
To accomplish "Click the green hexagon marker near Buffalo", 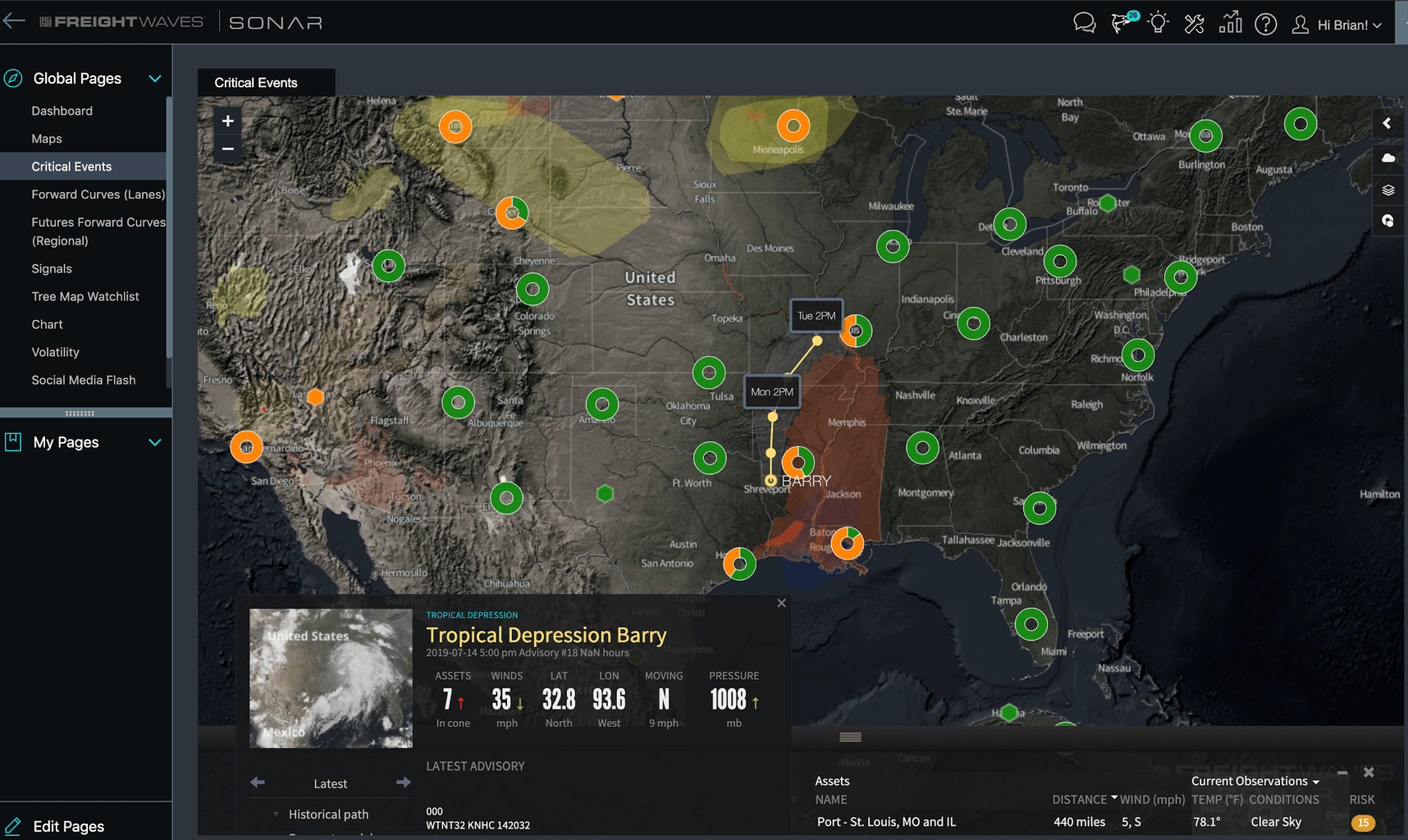I will [1108, 203].
